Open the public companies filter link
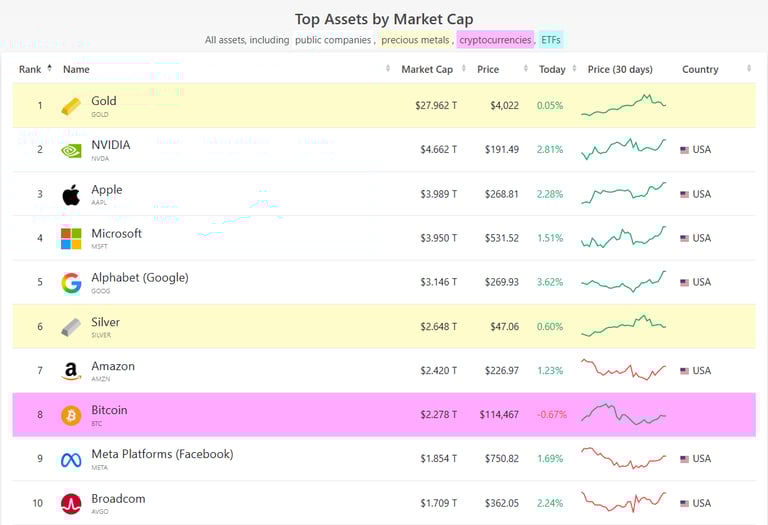 (333, 40)
